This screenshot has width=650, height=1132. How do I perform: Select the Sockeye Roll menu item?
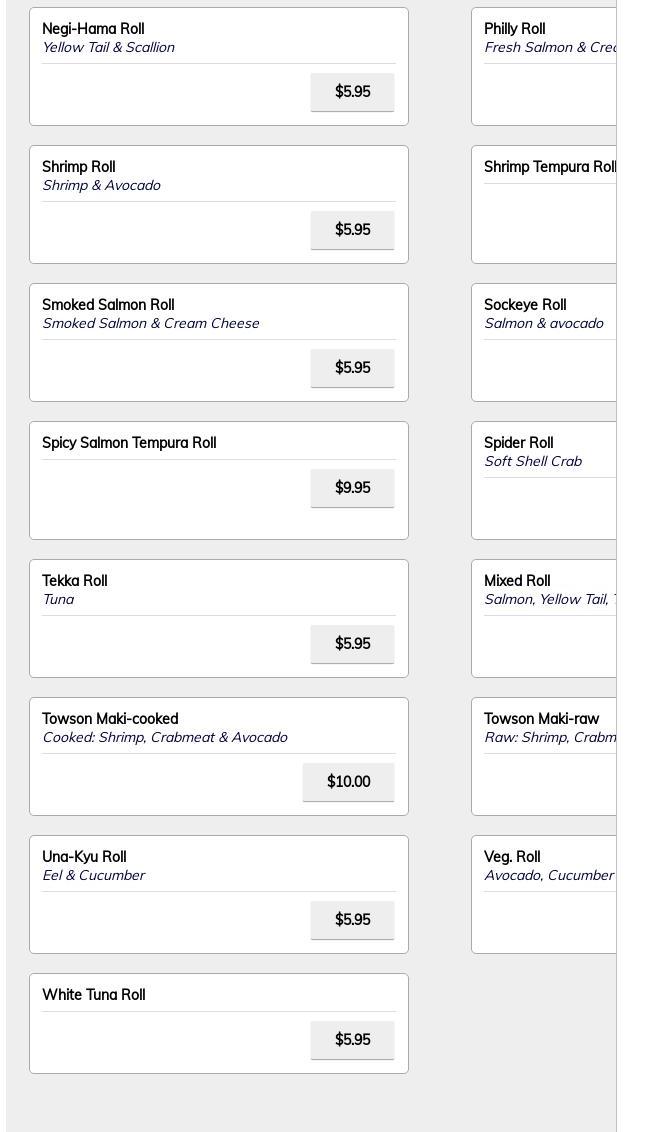[x=544, y=342]
